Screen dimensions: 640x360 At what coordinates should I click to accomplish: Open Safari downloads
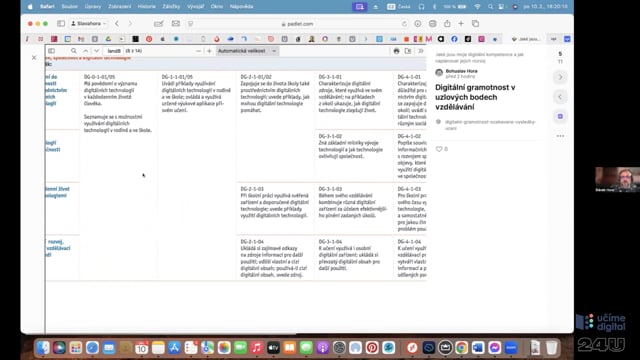(x=418, y=24)
